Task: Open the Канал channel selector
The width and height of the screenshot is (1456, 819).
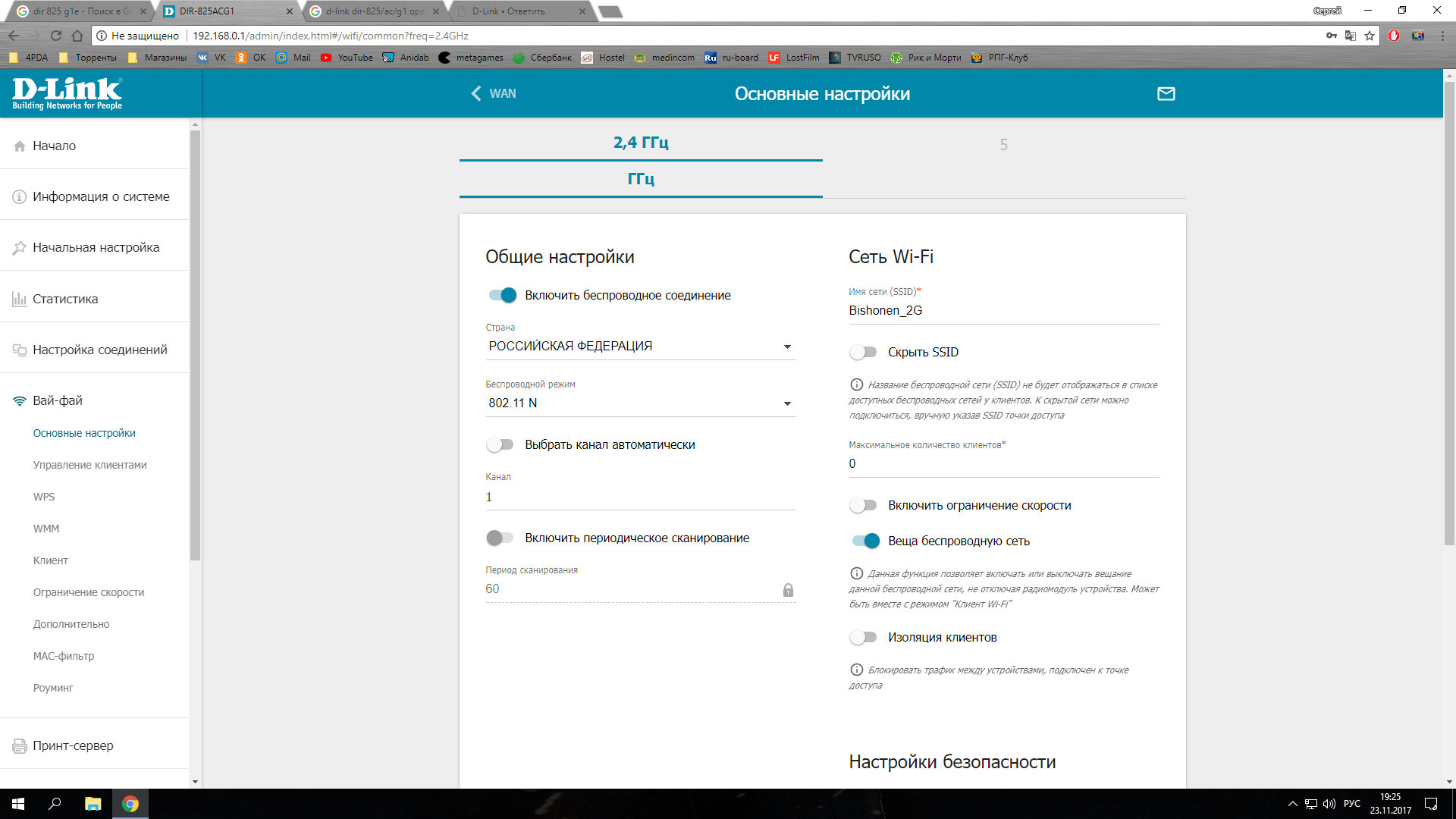Action: pyautogui.click(x=640, y=497)
